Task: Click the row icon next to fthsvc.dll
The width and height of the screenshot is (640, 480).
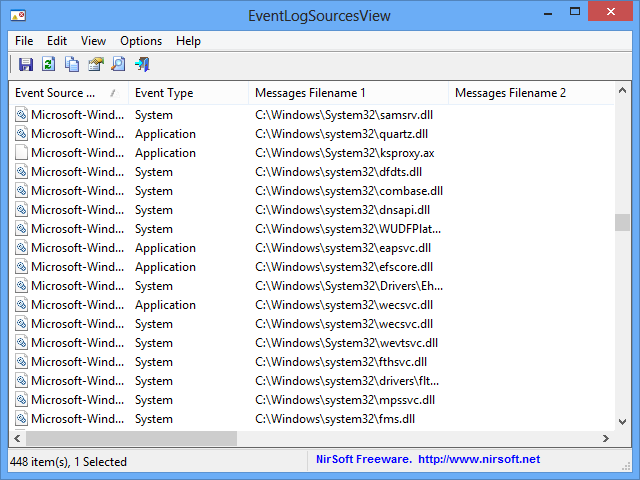Action: click(21, 362)
